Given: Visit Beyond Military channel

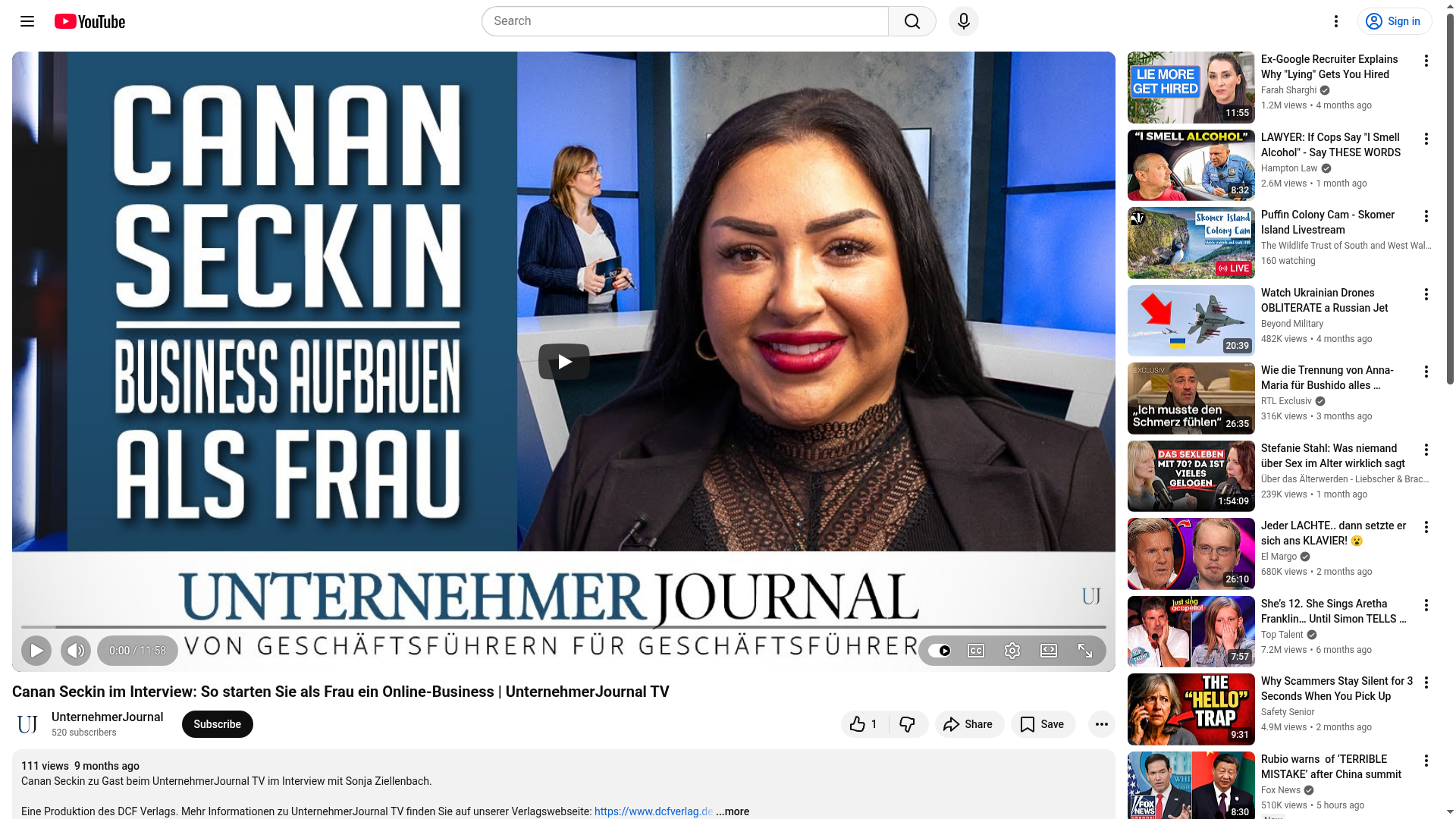Looking at the screenshot, I should click(x=1292, y=324).
